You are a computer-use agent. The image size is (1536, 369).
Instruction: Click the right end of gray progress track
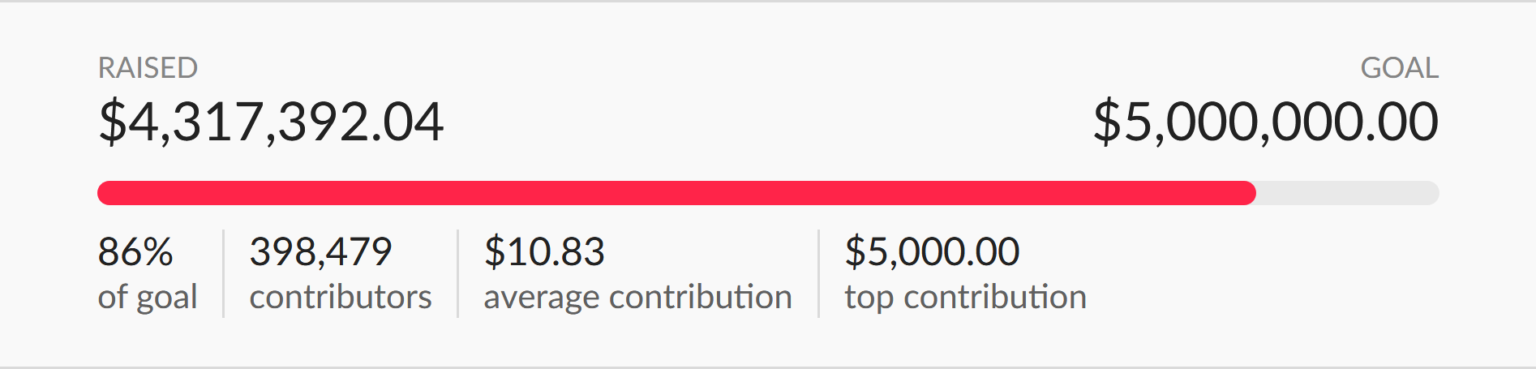tap(1431, 193)
